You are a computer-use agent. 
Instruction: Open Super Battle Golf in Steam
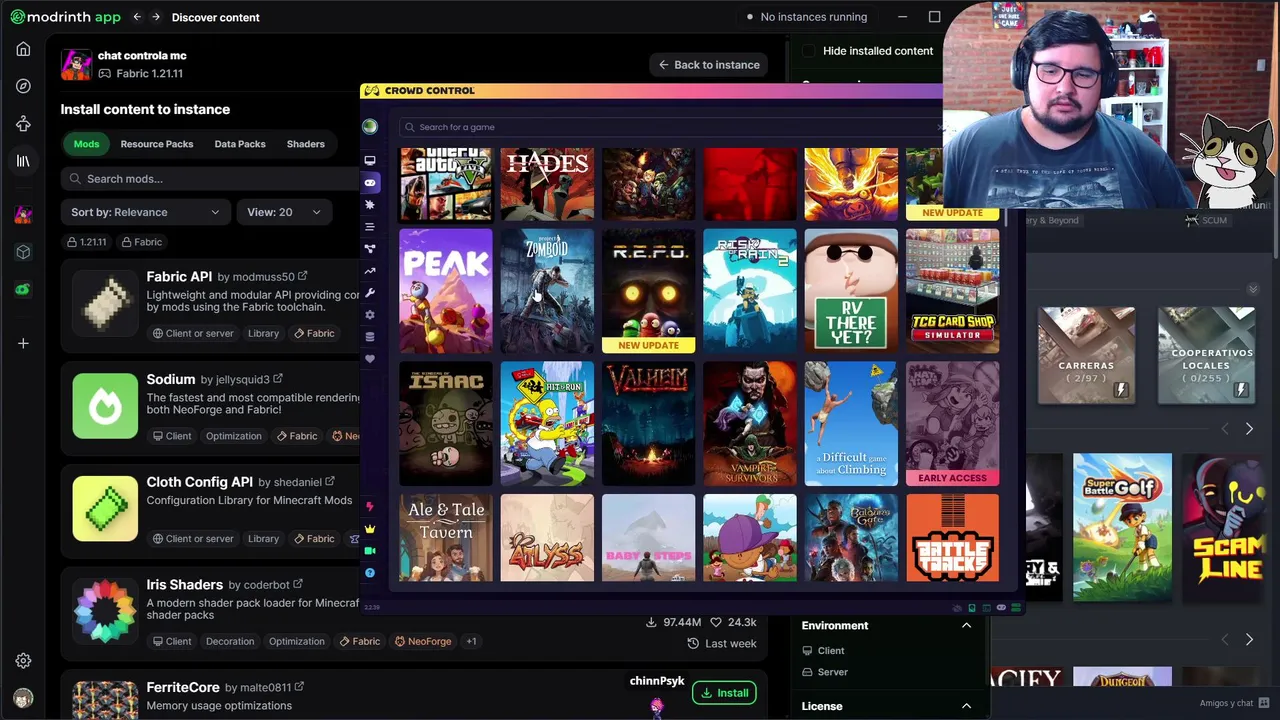(1122, 527)
